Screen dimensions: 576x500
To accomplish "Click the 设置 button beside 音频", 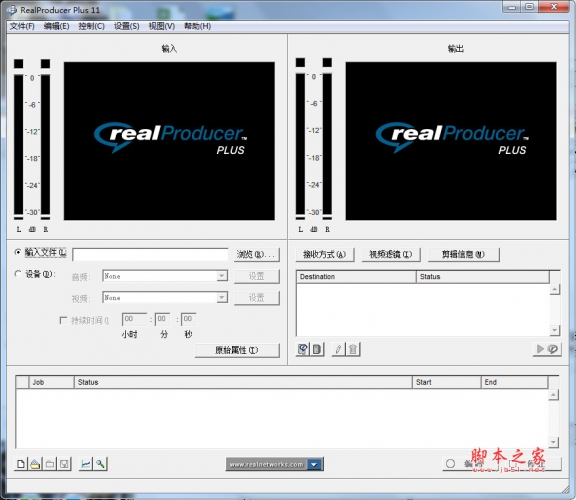I will point(257,276).
